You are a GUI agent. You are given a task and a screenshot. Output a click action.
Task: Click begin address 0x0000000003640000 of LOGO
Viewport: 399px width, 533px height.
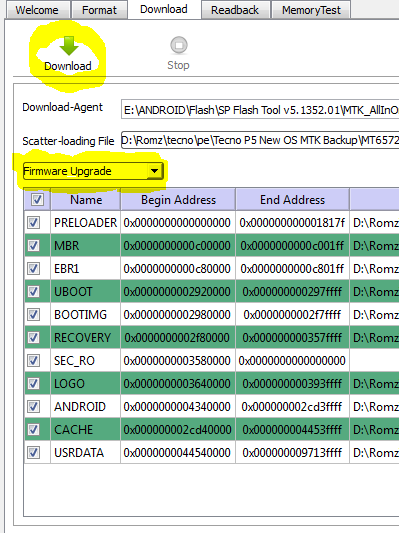[178, 384]
